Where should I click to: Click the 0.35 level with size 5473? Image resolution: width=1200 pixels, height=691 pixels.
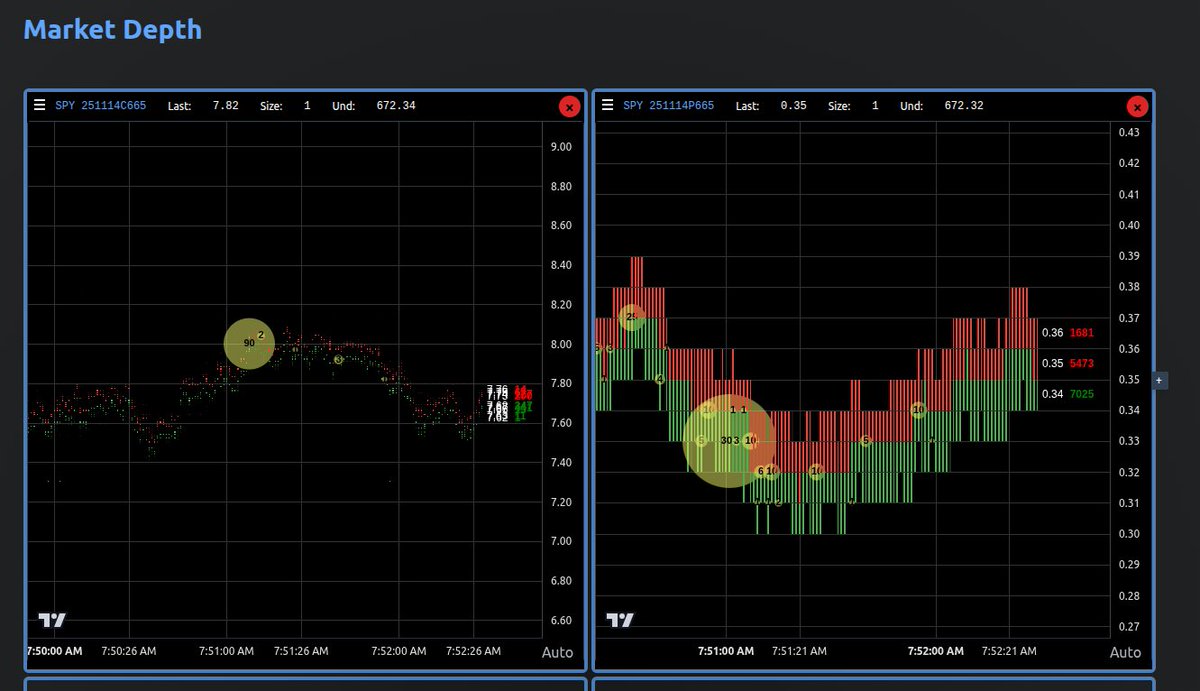coord(1068,364)
